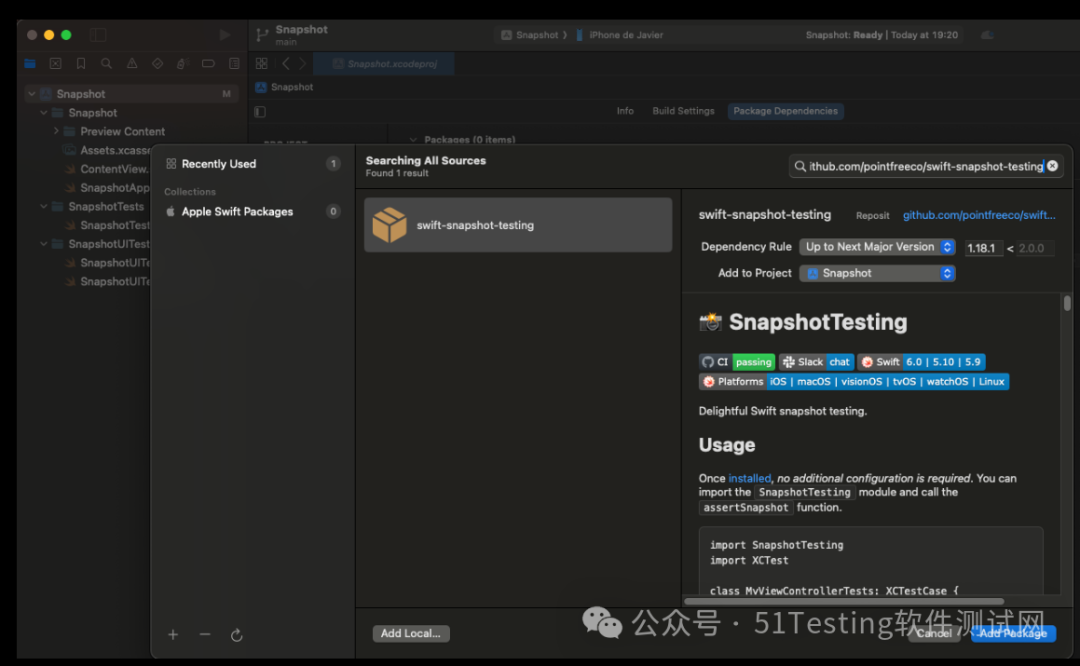
Task: Select the swift-snapshot-testing result row
Action: [518, 225]
